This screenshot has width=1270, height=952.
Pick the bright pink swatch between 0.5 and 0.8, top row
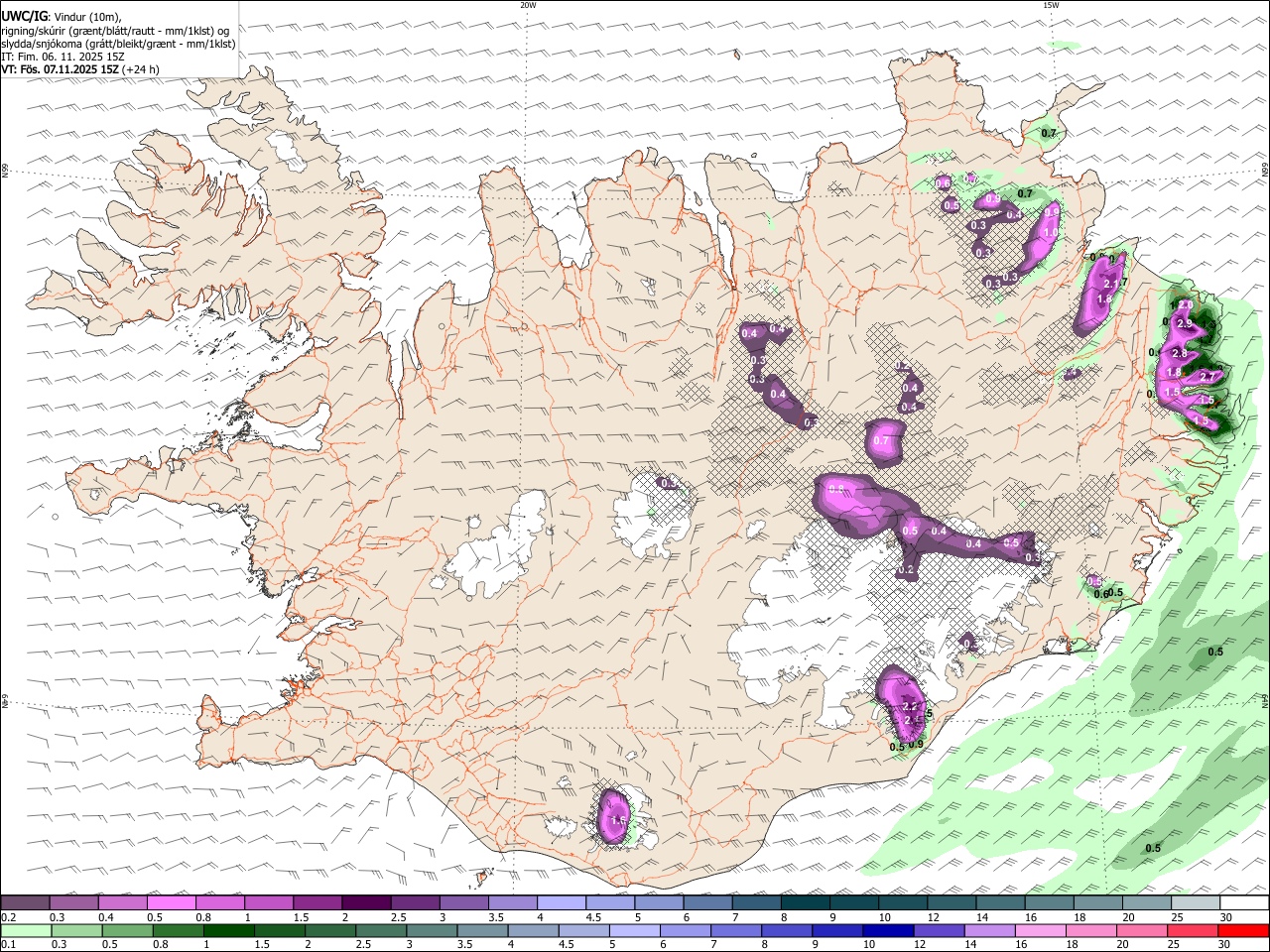click(x=172, y=903)
